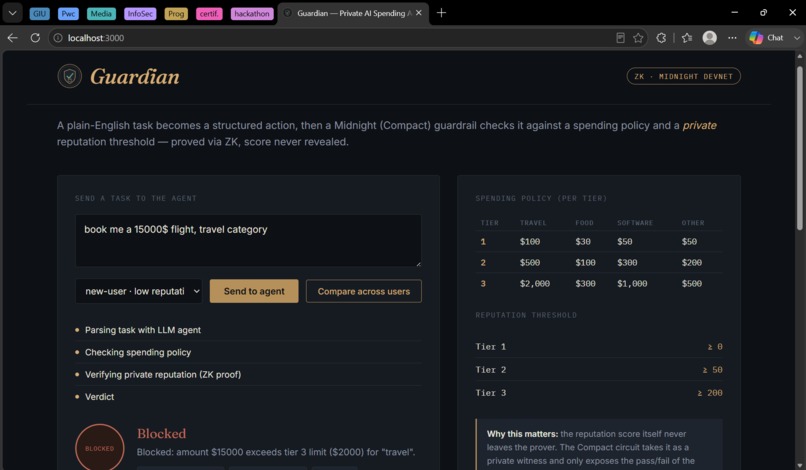This screenshot has width=806, height=470.
Task: Open the Copilot Chat button
Action: click(x=766, y=38)
